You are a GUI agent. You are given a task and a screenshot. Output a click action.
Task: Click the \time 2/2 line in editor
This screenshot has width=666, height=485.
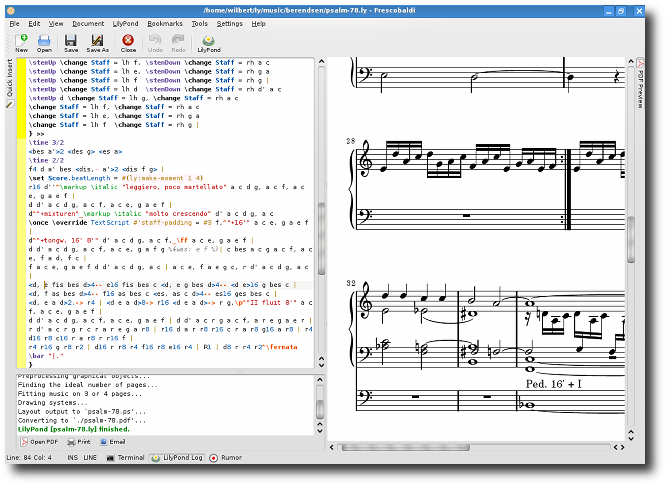46,161
